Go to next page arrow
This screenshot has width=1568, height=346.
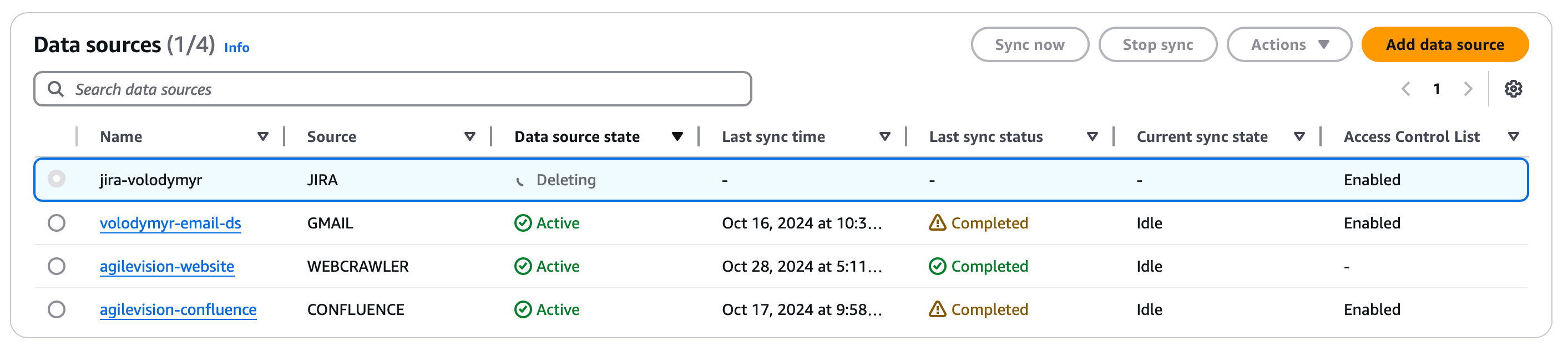pyautogui.click(x=1468, y=89)
